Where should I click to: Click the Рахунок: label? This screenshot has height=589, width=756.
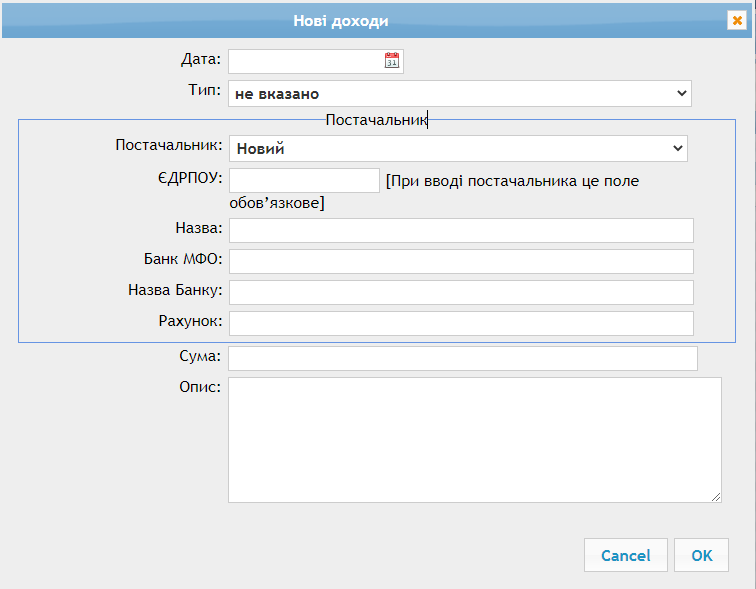pyautogui.click(x=190, y=321)
